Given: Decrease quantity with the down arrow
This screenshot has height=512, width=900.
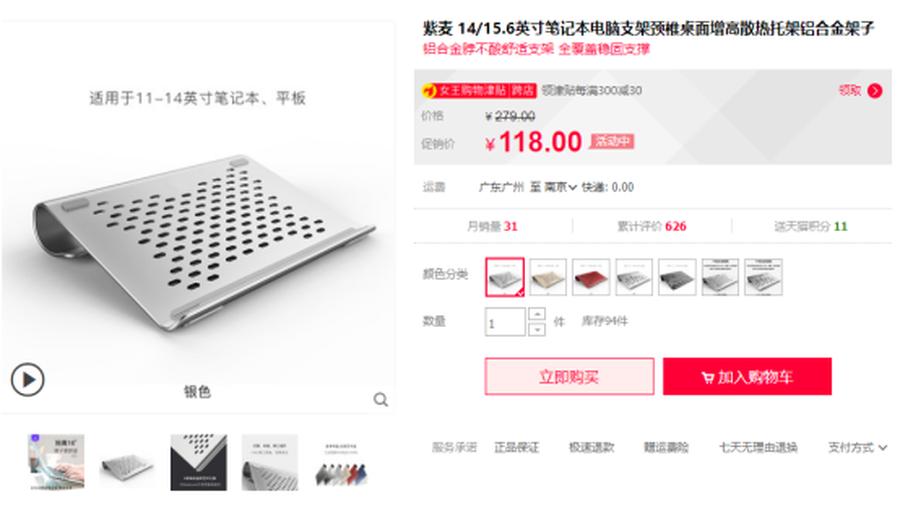Looking at the screenshot, I should (x=537, y=329).
